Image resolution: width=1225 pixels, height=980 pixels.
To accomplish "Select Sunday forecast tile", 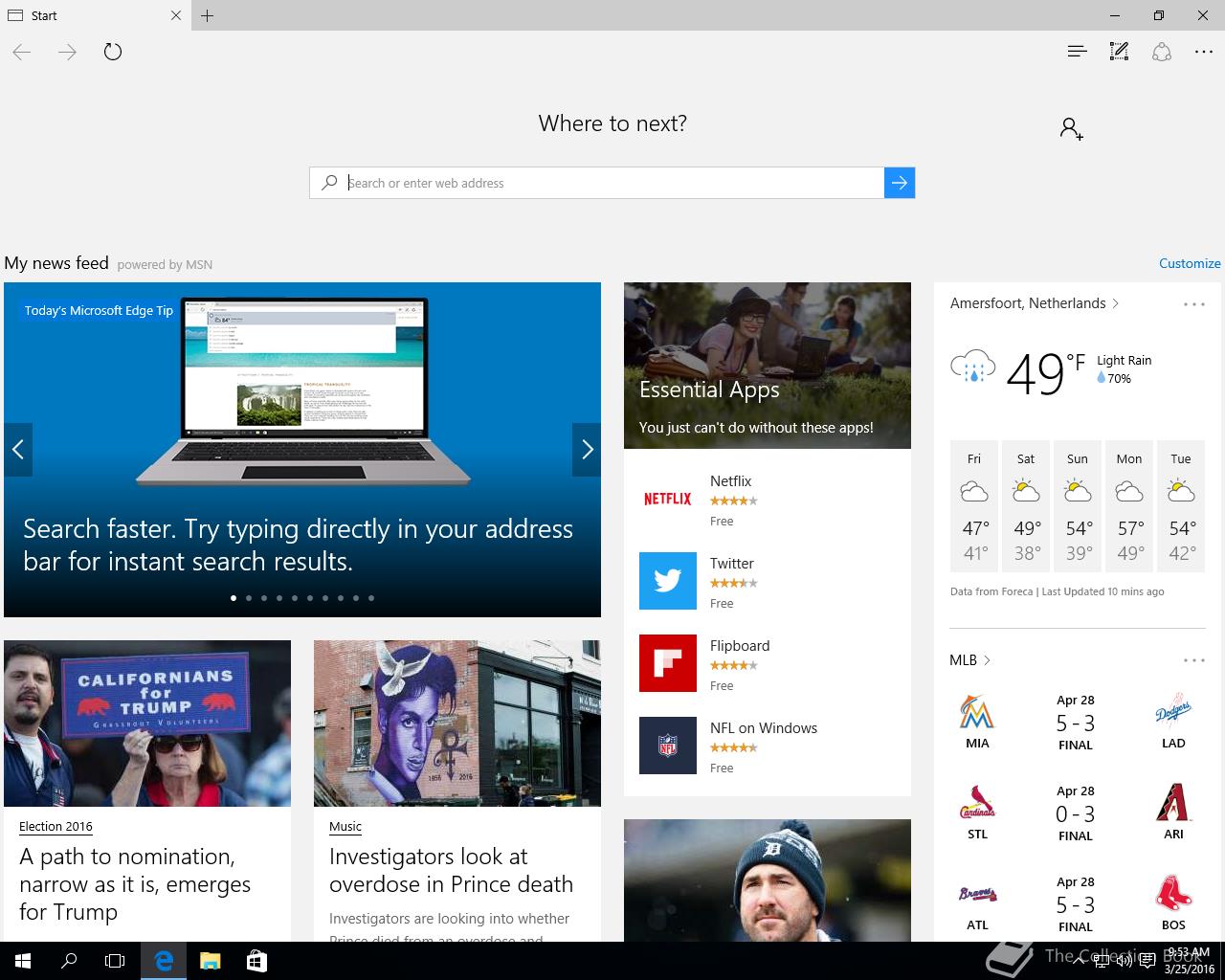I will click(1078, 505).
